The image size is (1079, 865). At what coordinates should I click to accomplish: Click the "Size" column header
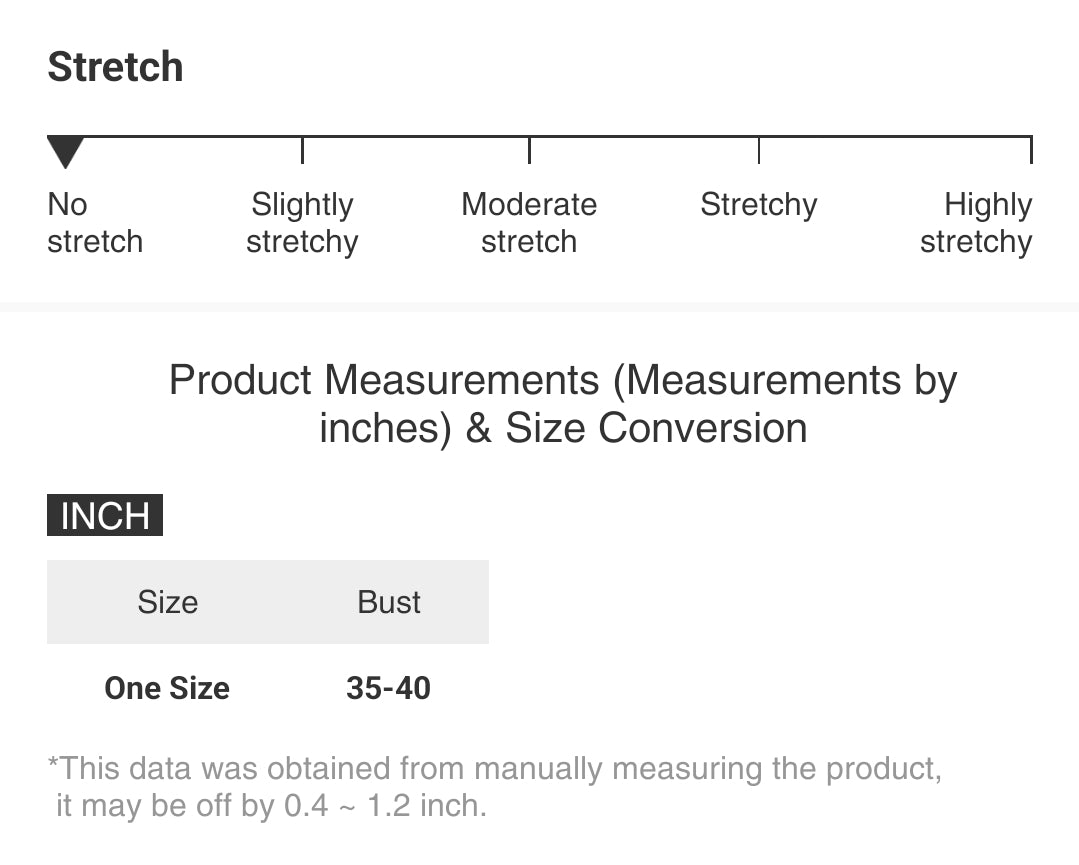[168, 602]
